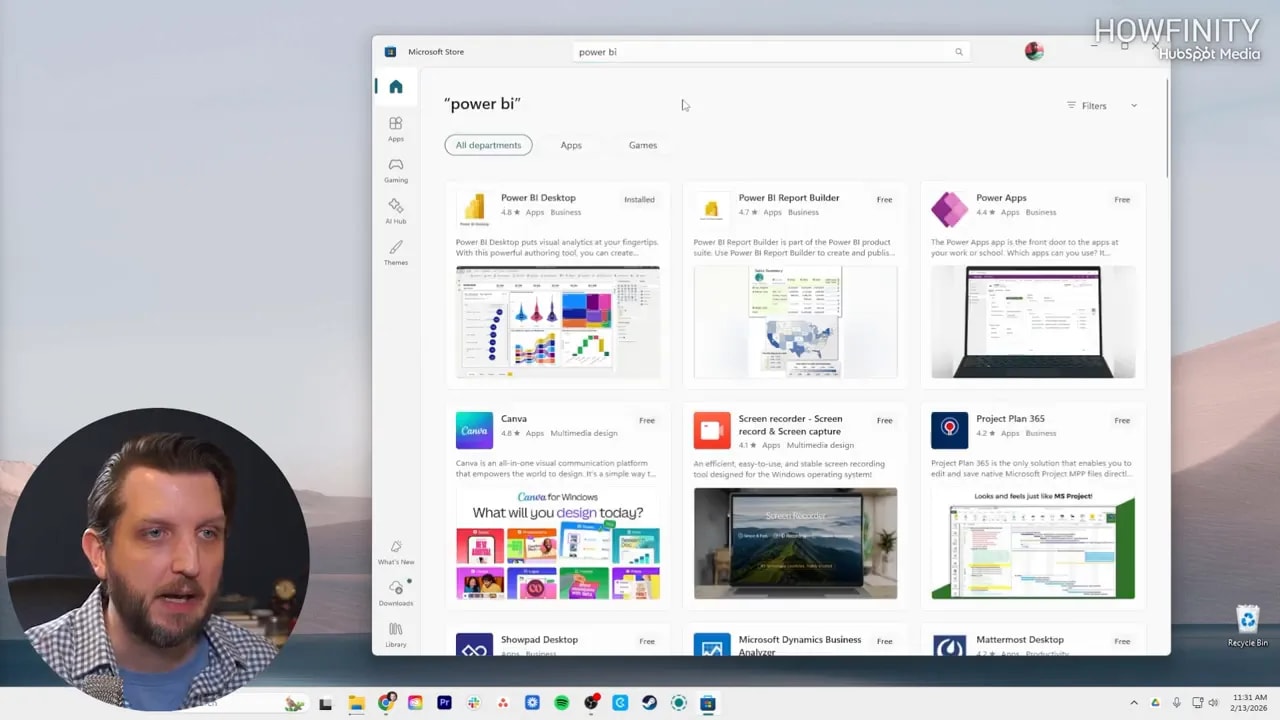Click the search magnifier icon

(x=959, y=52)
